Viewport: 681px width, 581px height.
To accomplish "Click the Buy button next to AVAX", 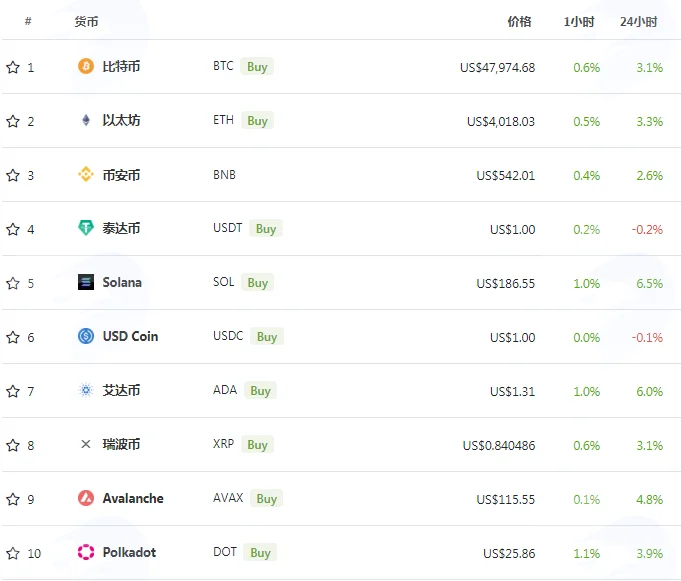I will tap(266, 498).
